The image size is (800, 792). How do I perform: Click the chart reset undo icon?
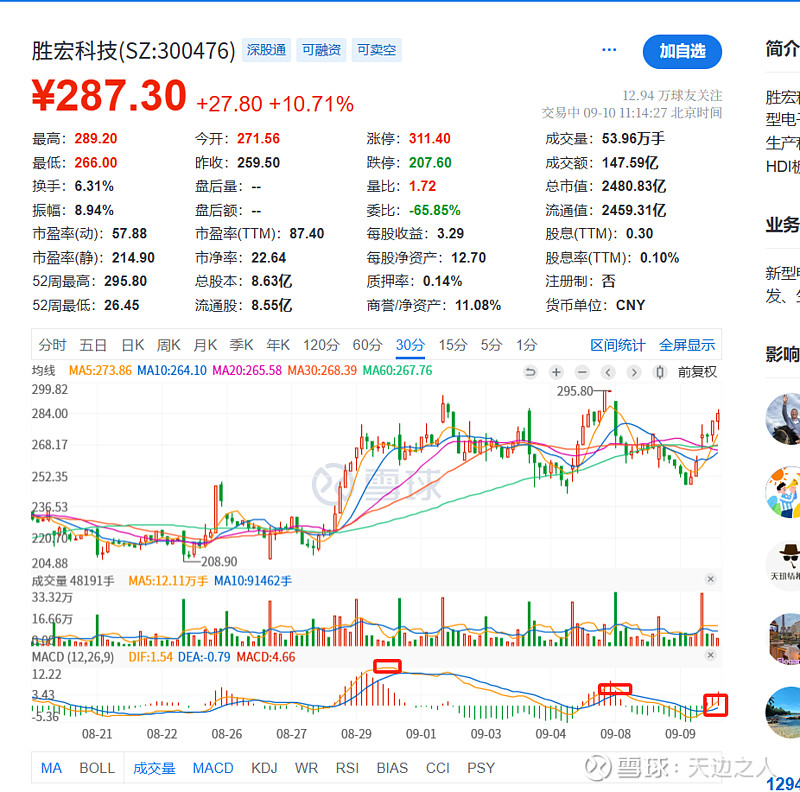click(531, 373)
